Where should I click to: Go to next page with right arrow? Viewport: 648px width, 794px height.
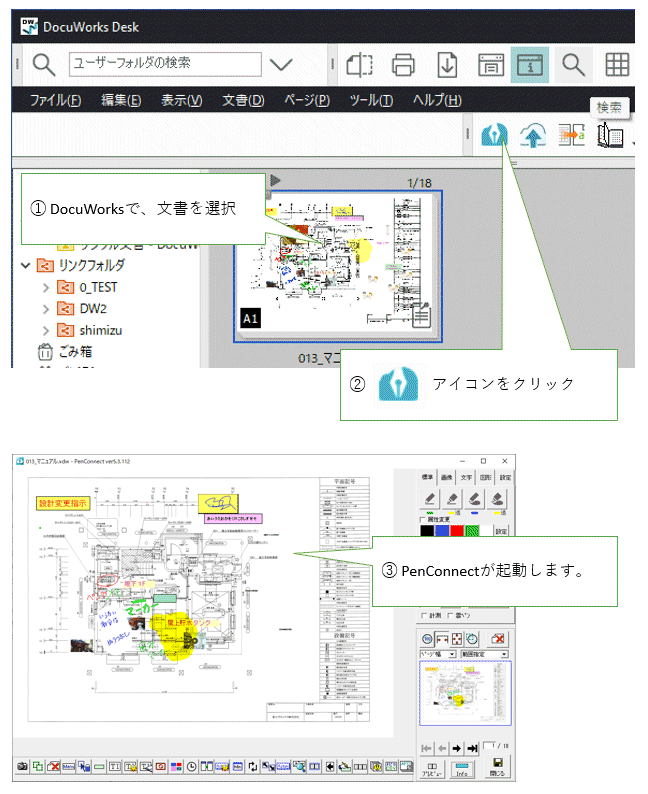coord(457,747)
